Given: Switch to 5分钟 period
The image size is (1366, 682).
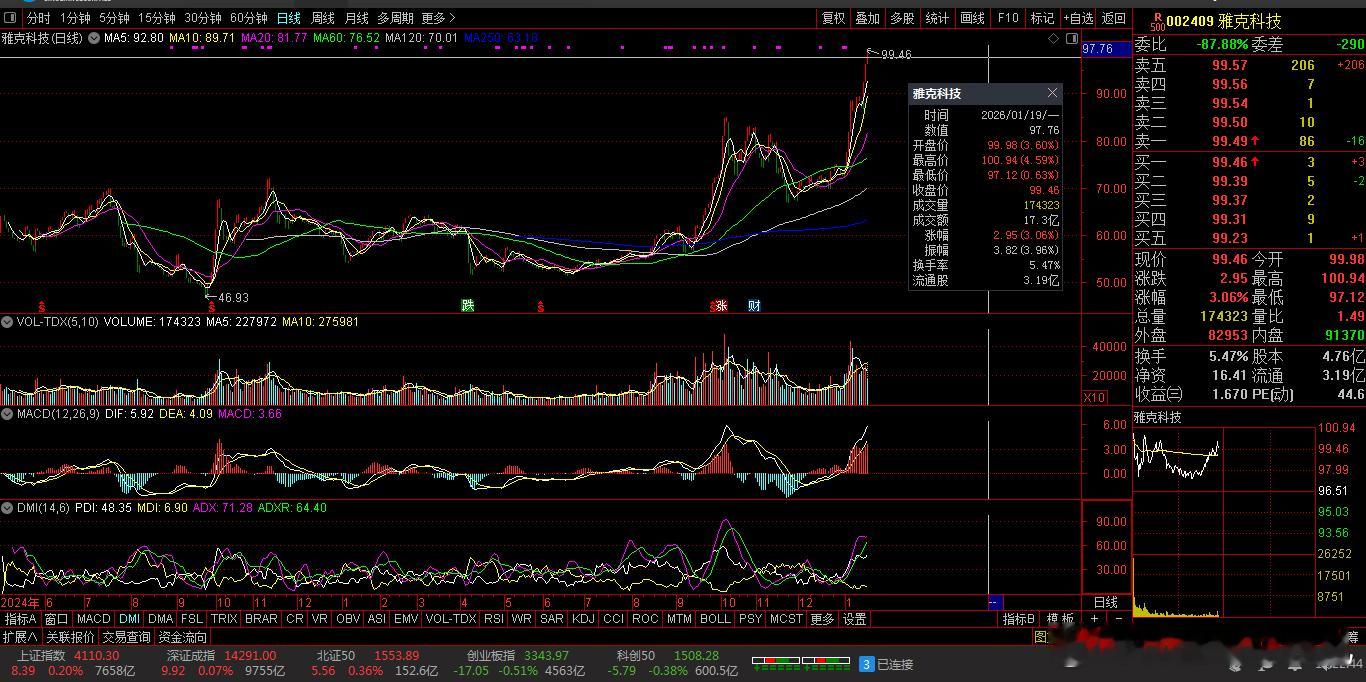Looking at the screenshot, I should pyautogui.click(x=114, y=18).
